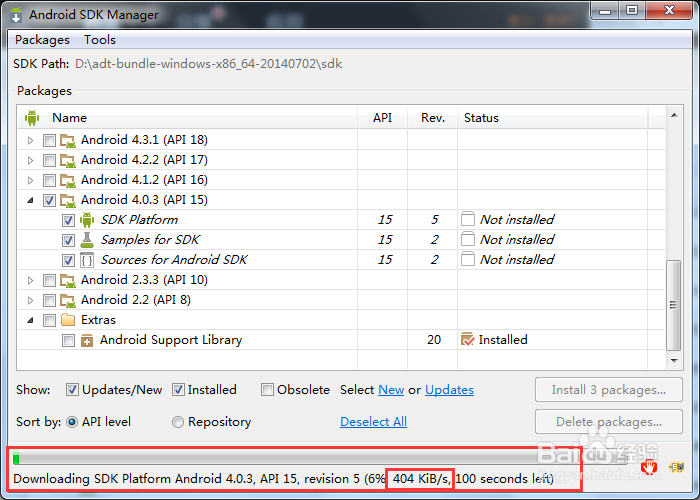Image resolution: width=700 pixels, height=500 pixels.
Task: Click the Android 4.1.2 folder icon
Action: pyautogui.click(x=68, y=180)
